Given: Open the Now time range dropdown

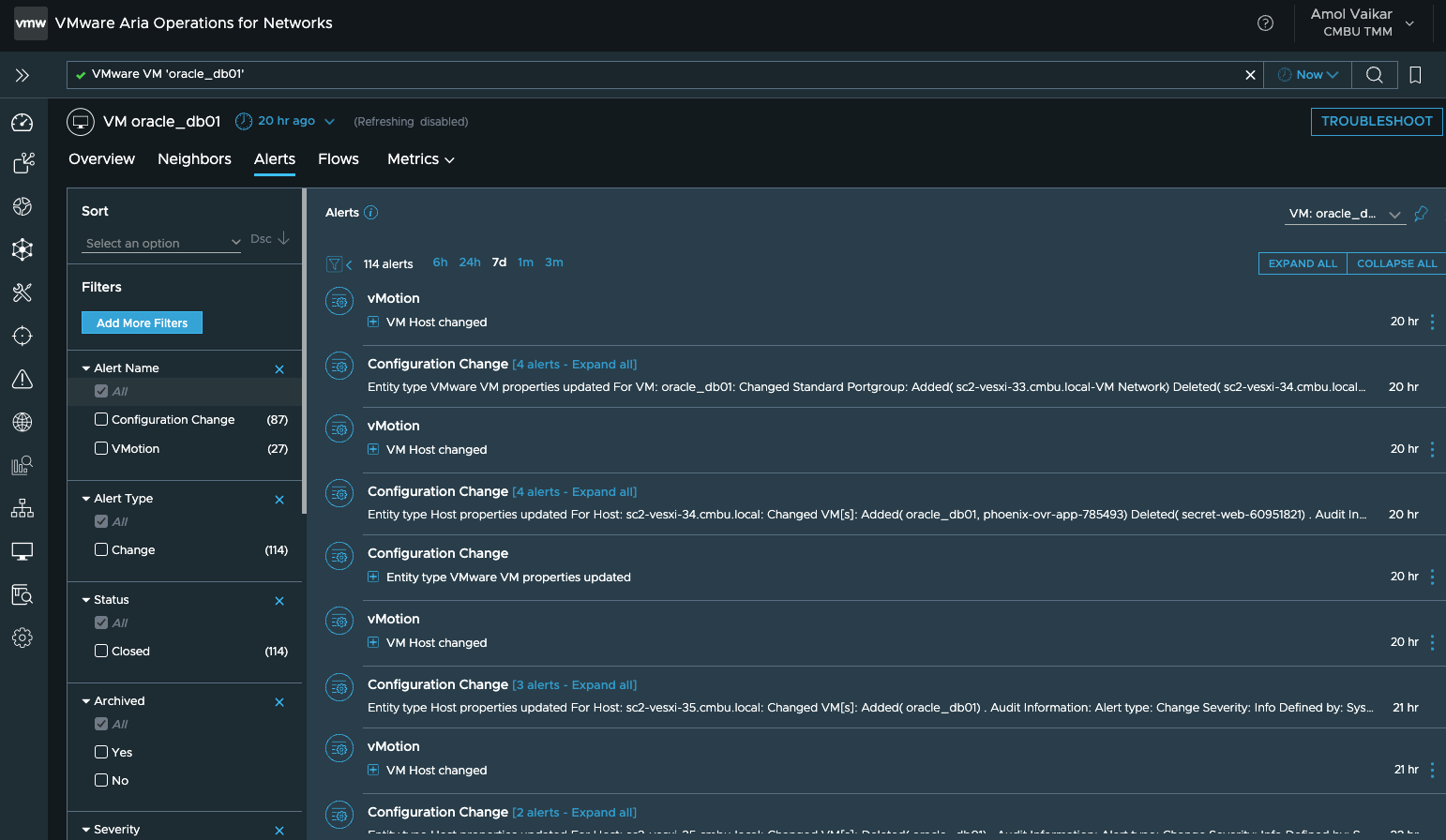Looking at the screenshot, I should [1308, 75].
